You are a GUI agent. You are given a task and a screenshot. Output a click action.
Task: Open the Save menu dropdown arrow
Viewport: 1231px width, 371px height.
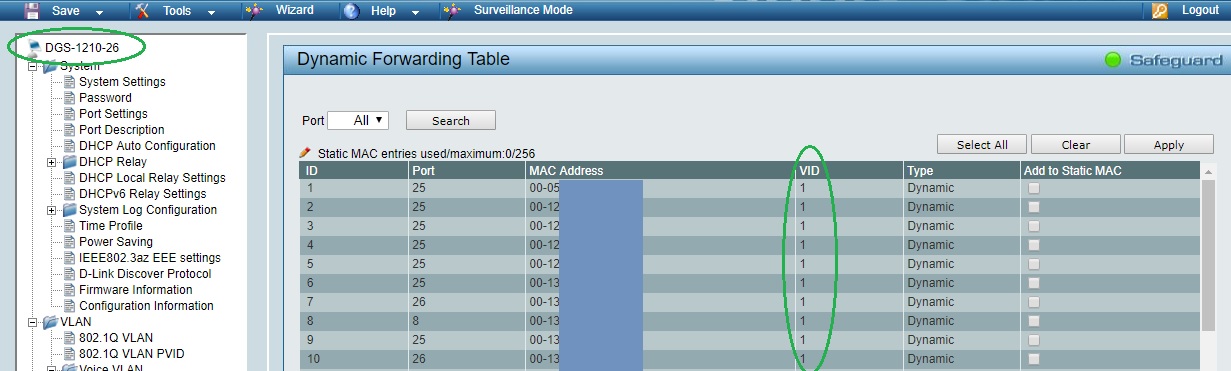[99, 13]
